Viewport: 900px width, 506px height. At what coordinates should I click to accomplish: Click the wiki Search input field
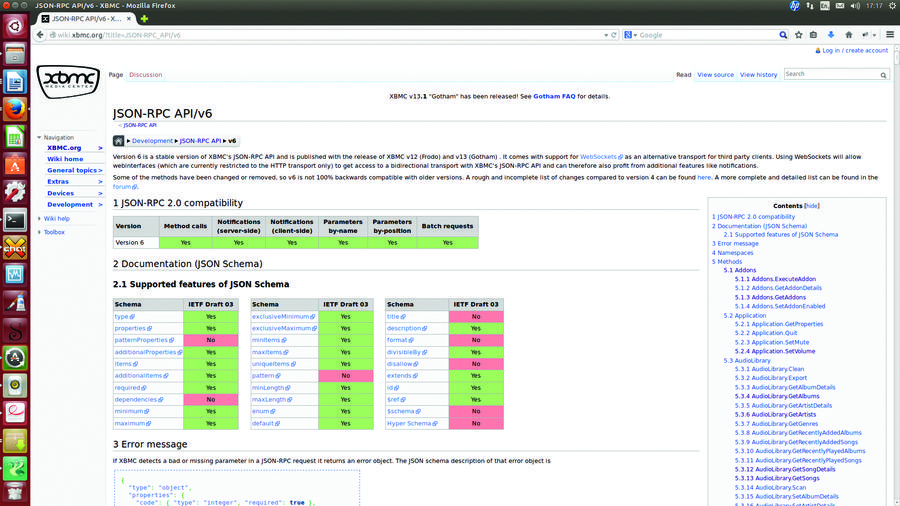pyautogui.click(x=830, y=74)
